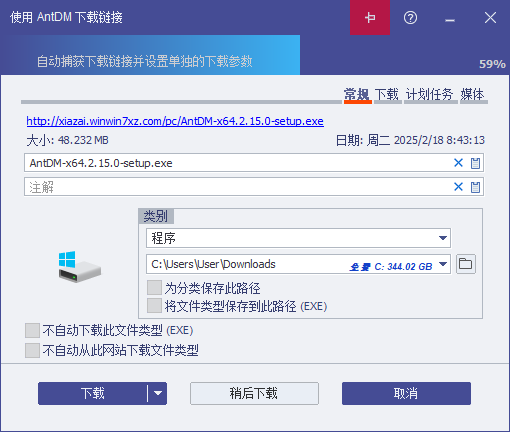Click the 下载 button
This screenshot has width=510, height=432.
click(x=92, y=393)
